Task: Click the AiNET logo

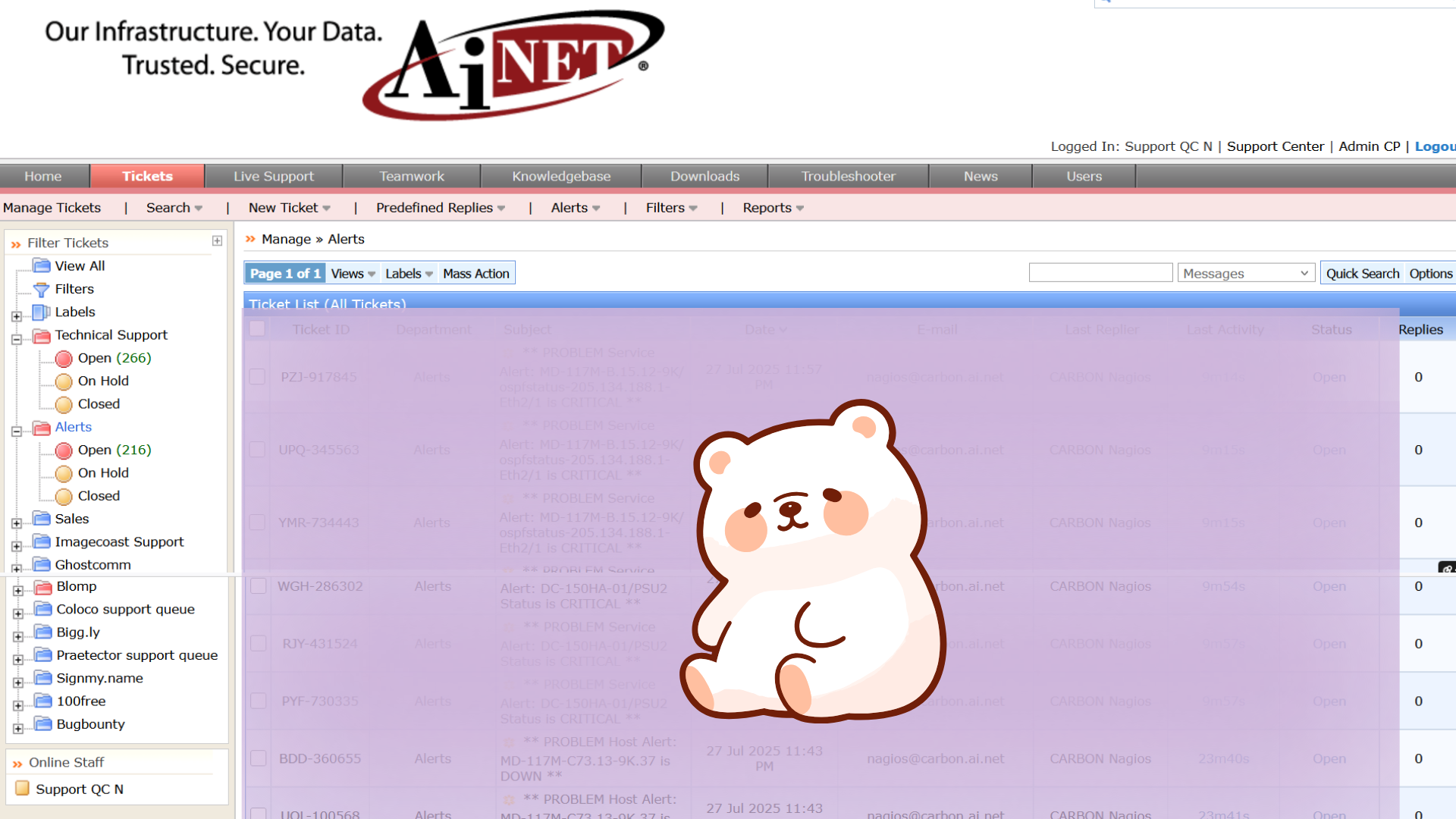Action: point(513,65)
